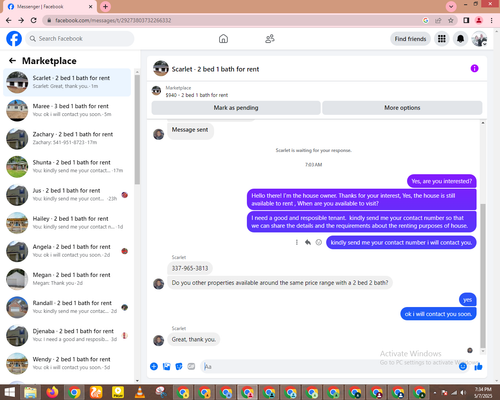This screenshot has height=400, width=500.
Task: Click the blue plus more actions icon
Action: coord(154,367)
